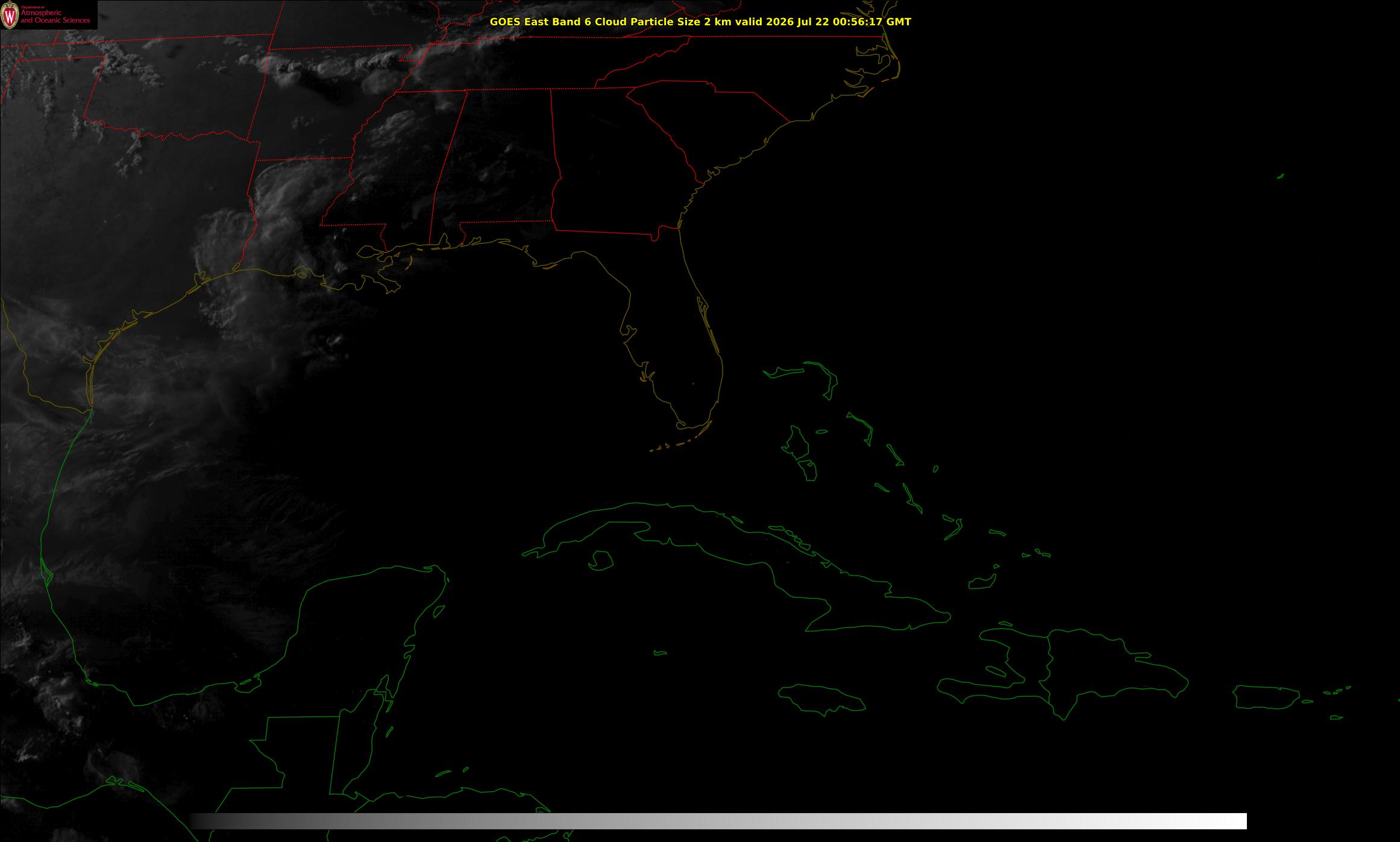Click the University of Wisconsin crest logo

pyautogui.click(x=10, y=15)
